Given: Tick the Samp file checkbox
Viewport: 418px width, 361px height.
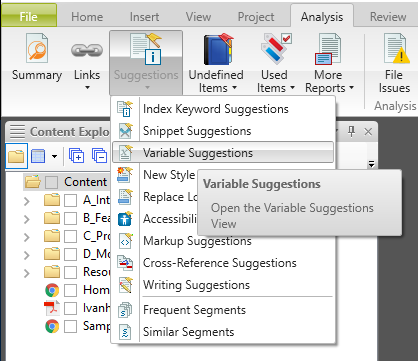Looking at the screenshot, I should 70,326.
